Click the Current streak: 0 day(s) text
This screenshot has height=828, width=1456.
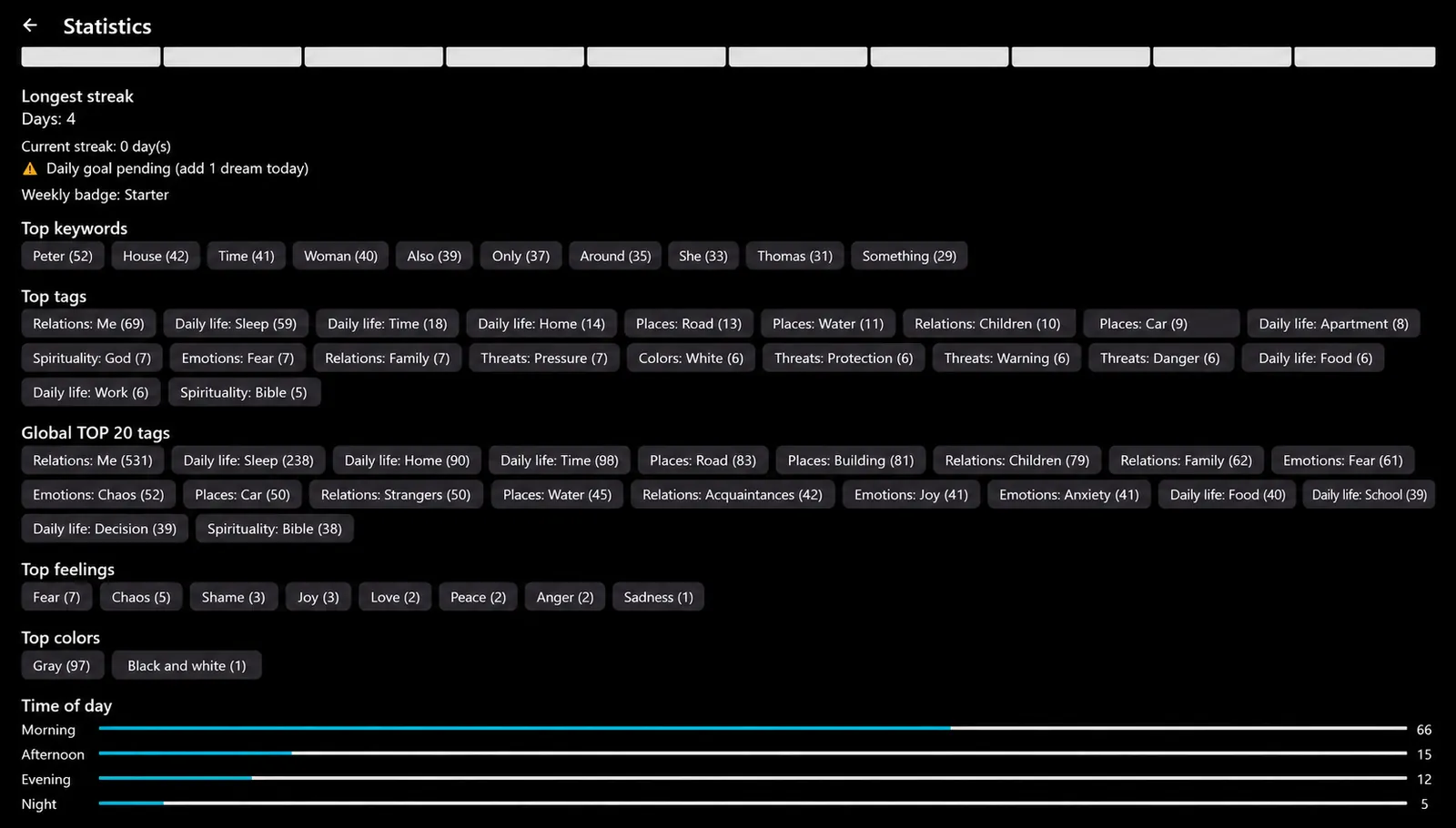pos(96,146)
